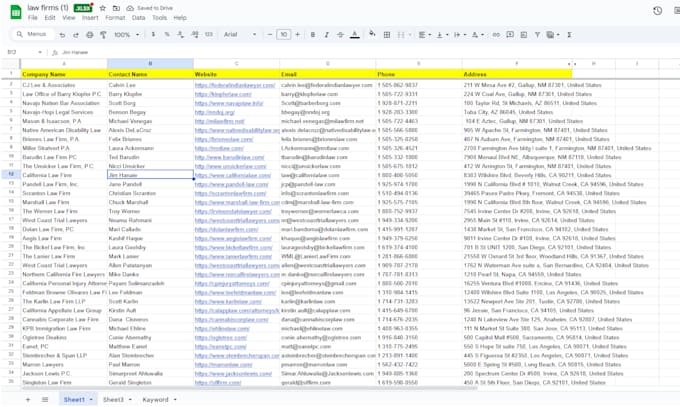680x407 pixels.
Task: Open the Arial font dropdown
Action: click(240, 34)
